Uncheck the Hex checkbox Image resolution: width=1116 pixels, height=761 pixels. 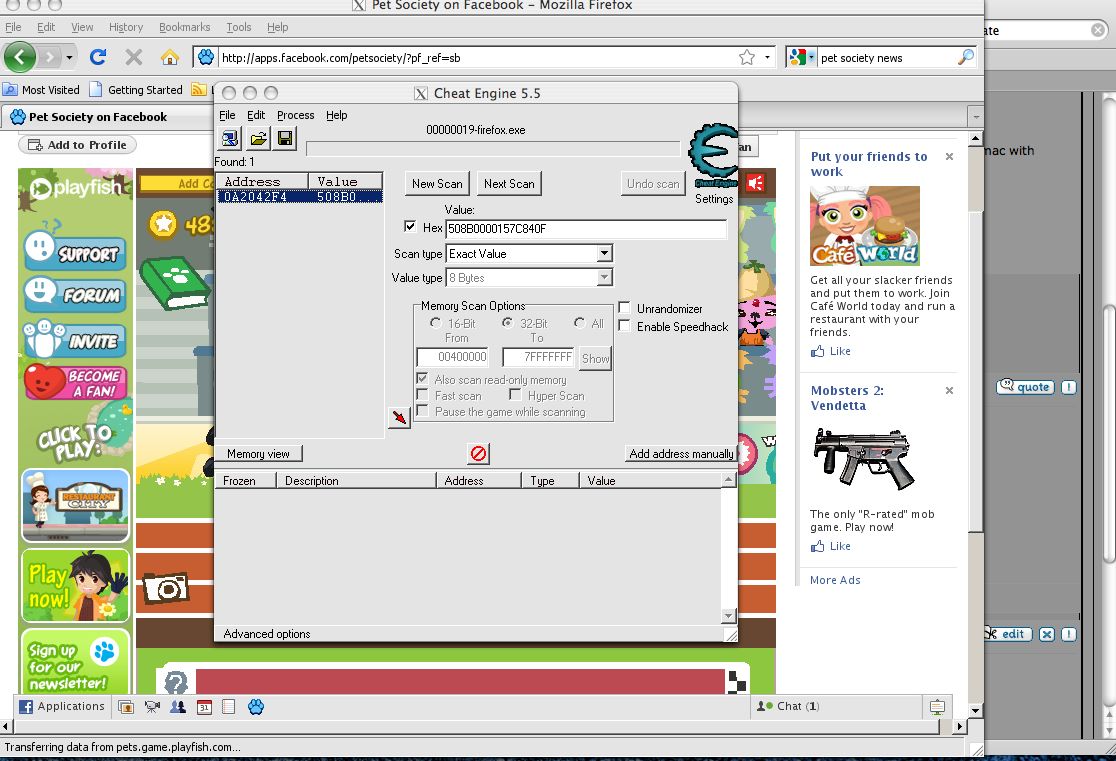409,226
